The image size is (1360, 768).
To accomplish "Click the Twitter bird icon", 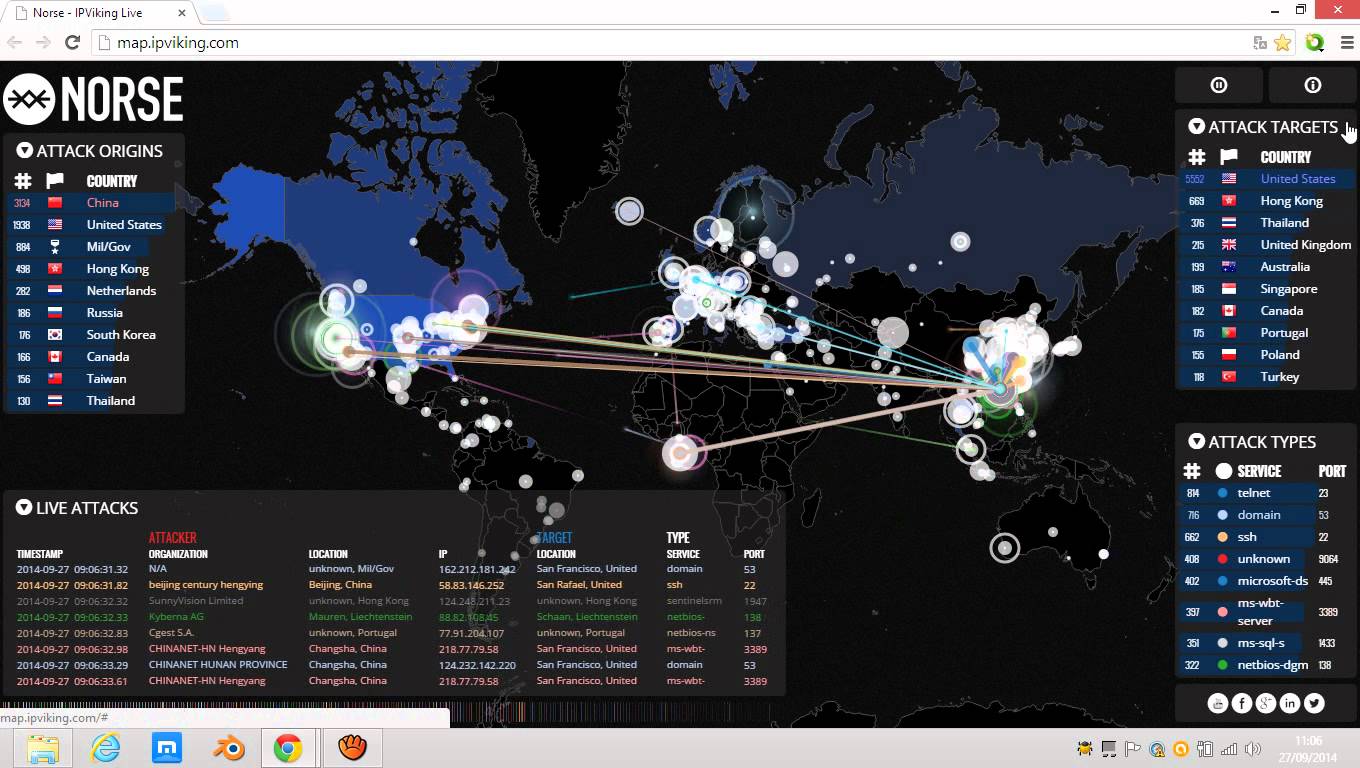I will [1314, 703].
